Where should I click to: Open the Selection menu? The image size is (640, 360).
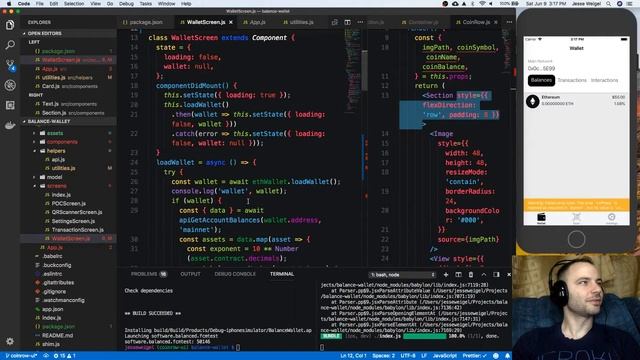74,4
